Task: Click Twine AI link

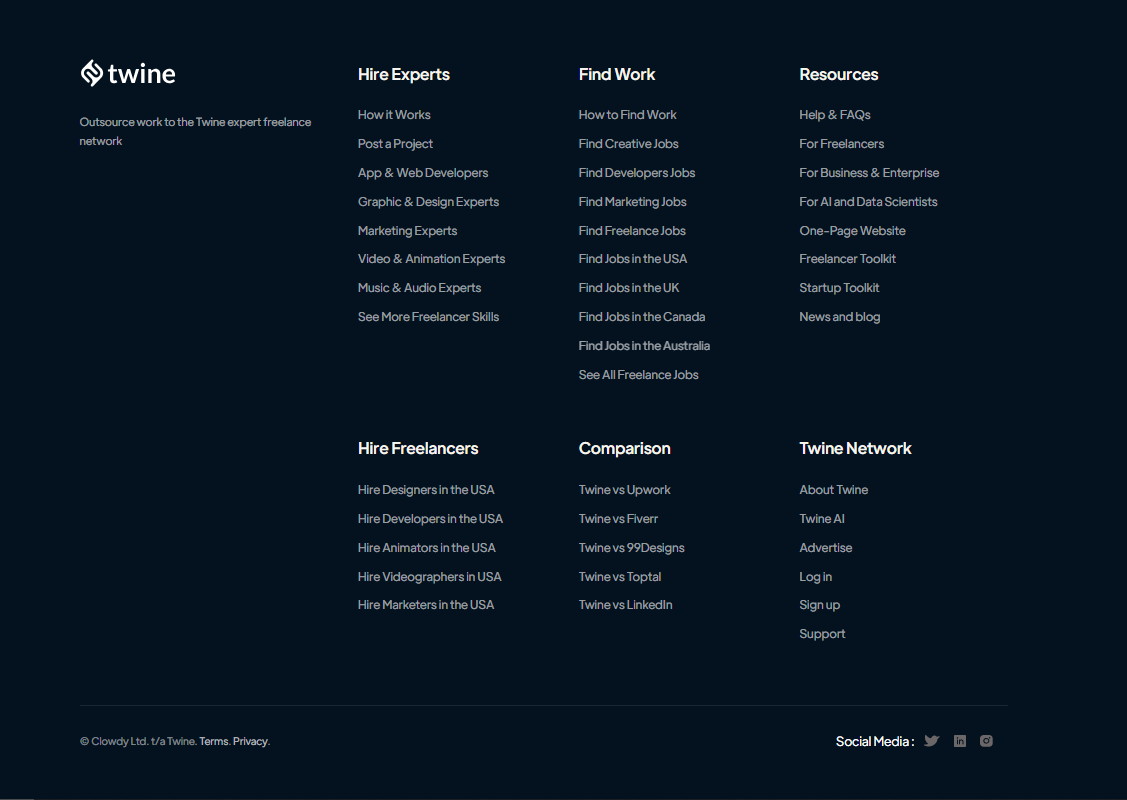Action: [822, 519]
